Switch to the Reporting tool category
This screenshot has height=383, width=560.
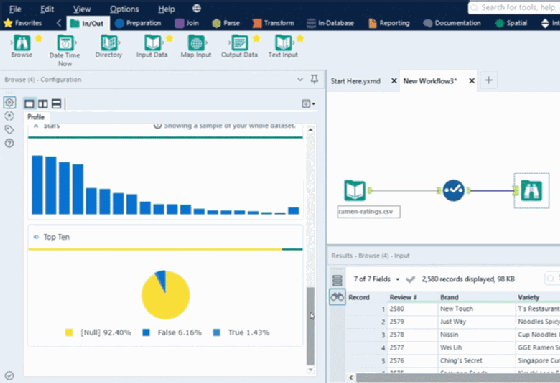tap(389, 23)
